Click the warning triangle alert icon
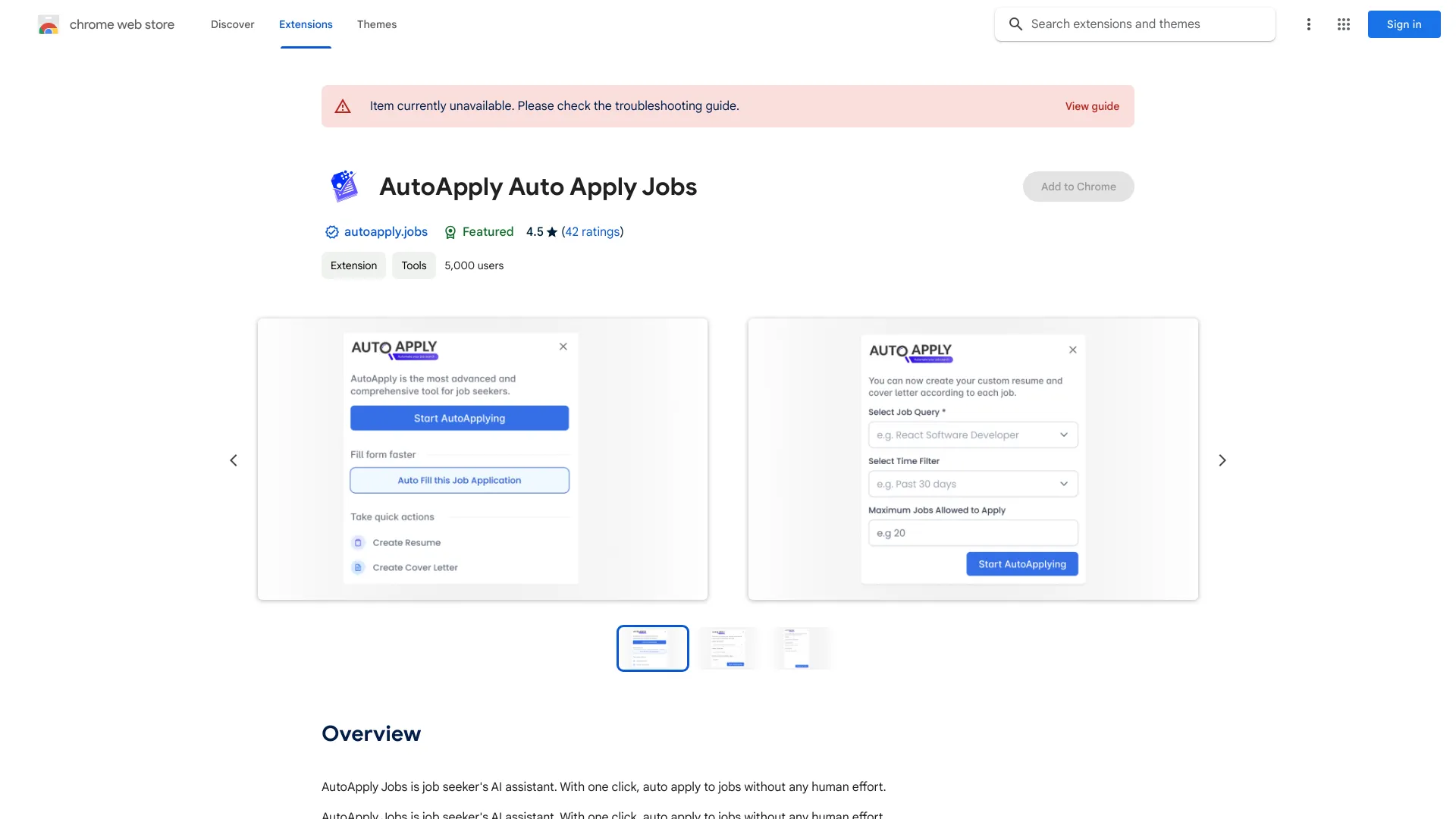 click(x=342, y=106)
